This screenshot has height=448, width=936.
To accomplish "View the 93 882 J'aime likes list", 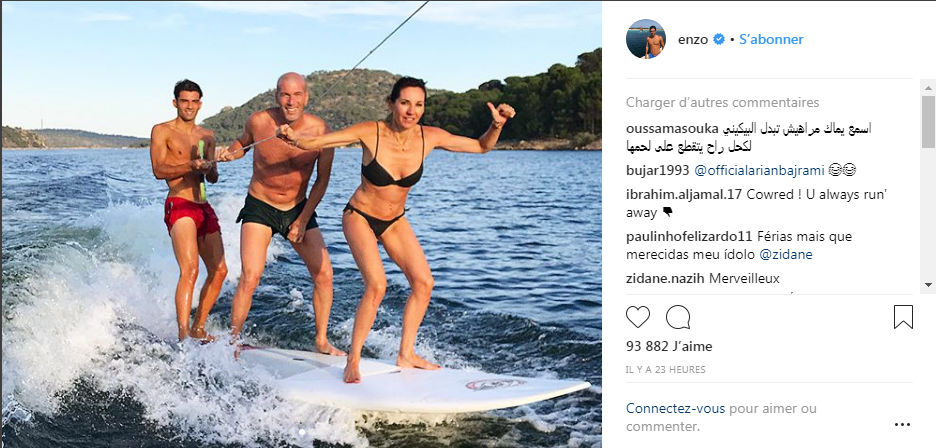I will (669, 346).
